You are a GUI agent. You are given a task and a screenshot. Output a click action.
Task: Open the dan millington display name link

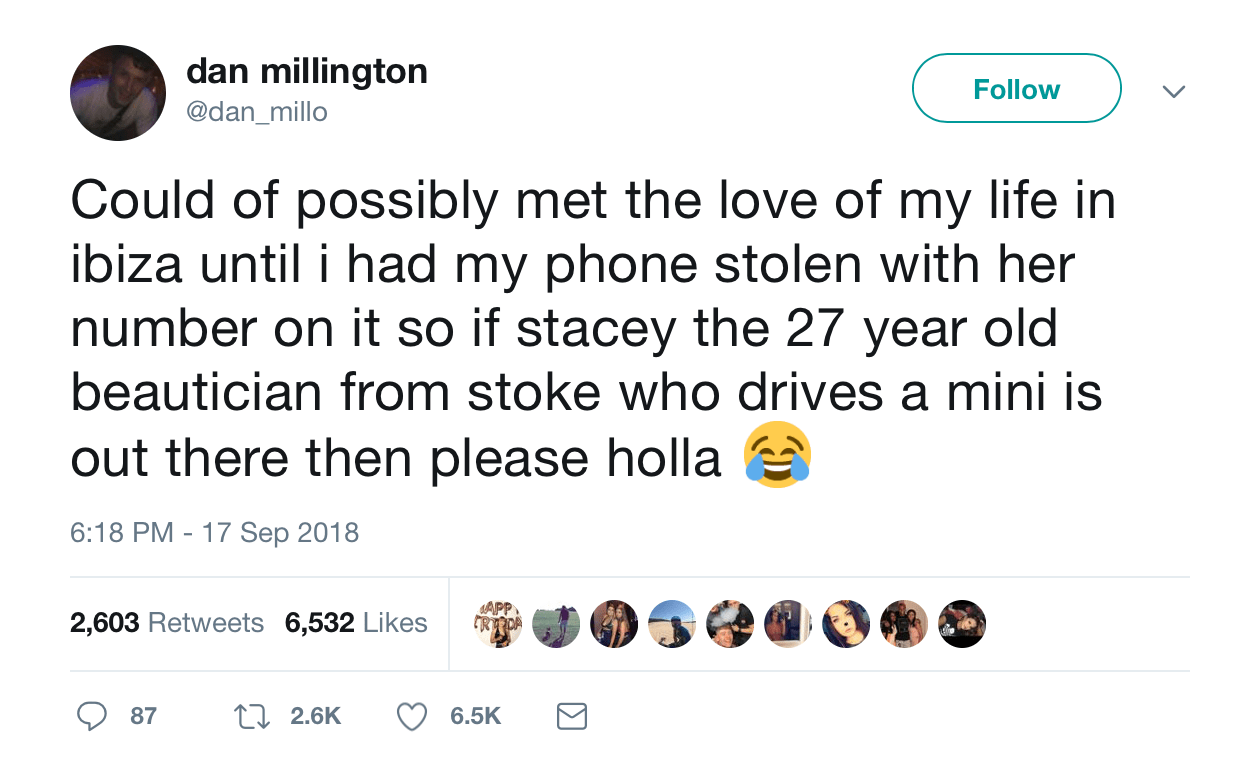307,71
